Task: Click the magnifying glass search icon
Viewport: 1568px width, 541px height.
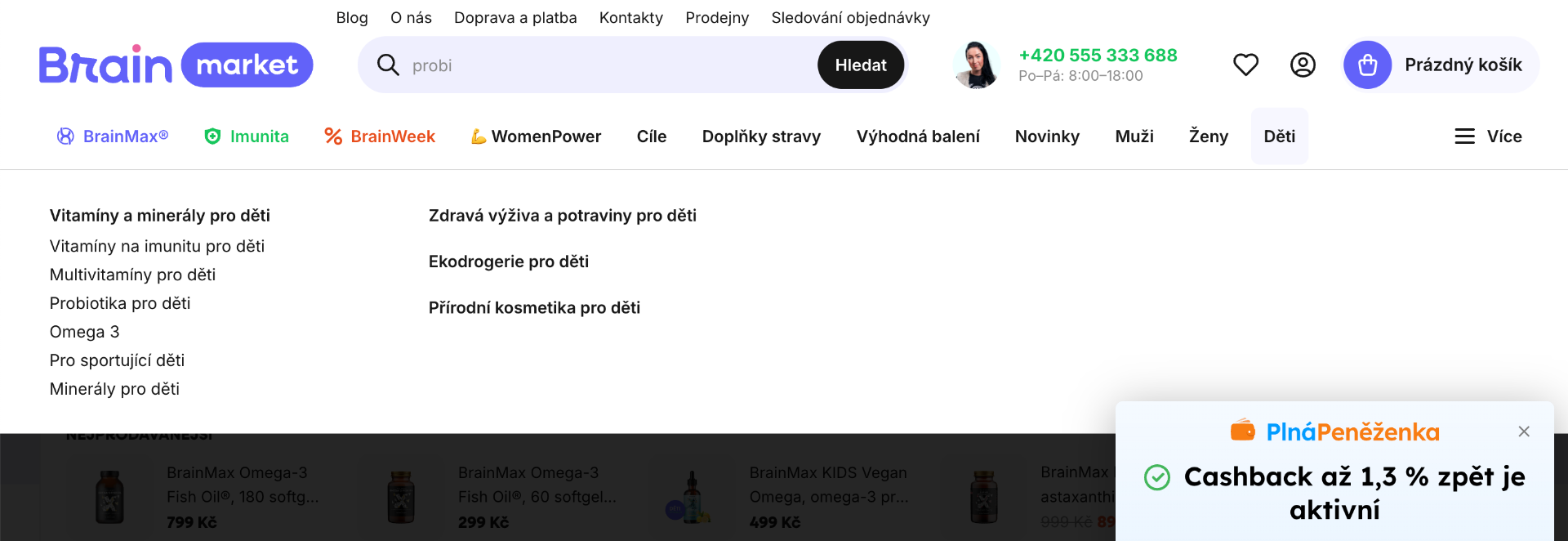Action: pos(388,65)
